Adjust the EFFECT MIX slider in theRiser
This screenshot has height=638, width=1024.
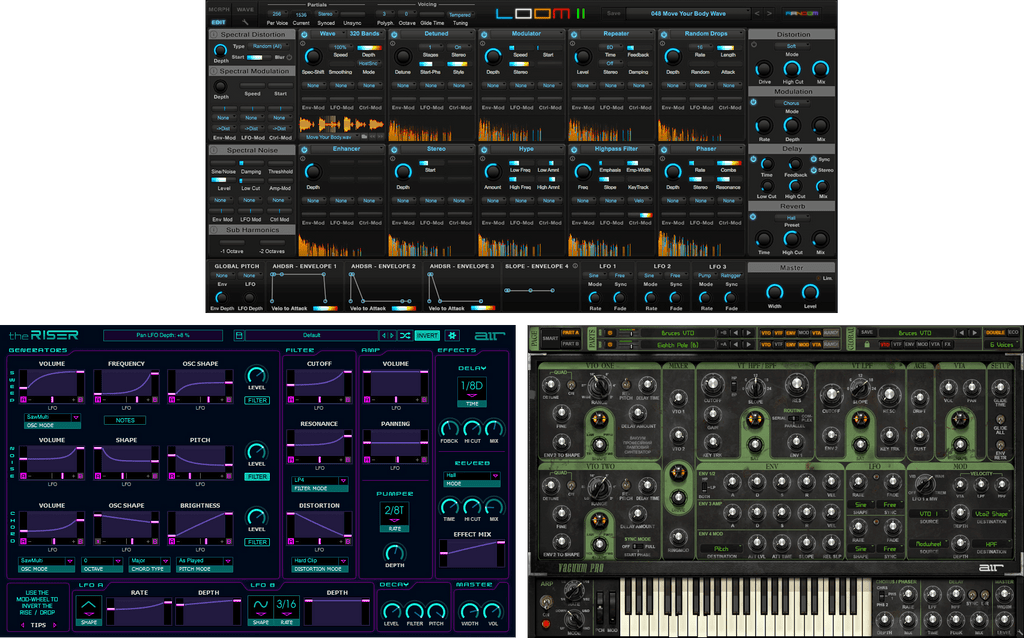coord(472,554)
